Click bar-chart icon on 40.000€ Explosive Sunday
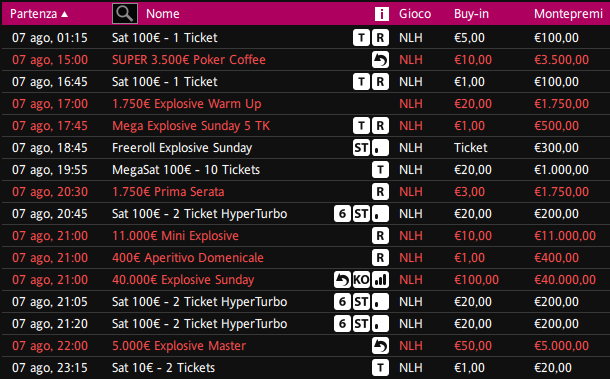This screenshot has height=379, width=610. pos(380,280)
